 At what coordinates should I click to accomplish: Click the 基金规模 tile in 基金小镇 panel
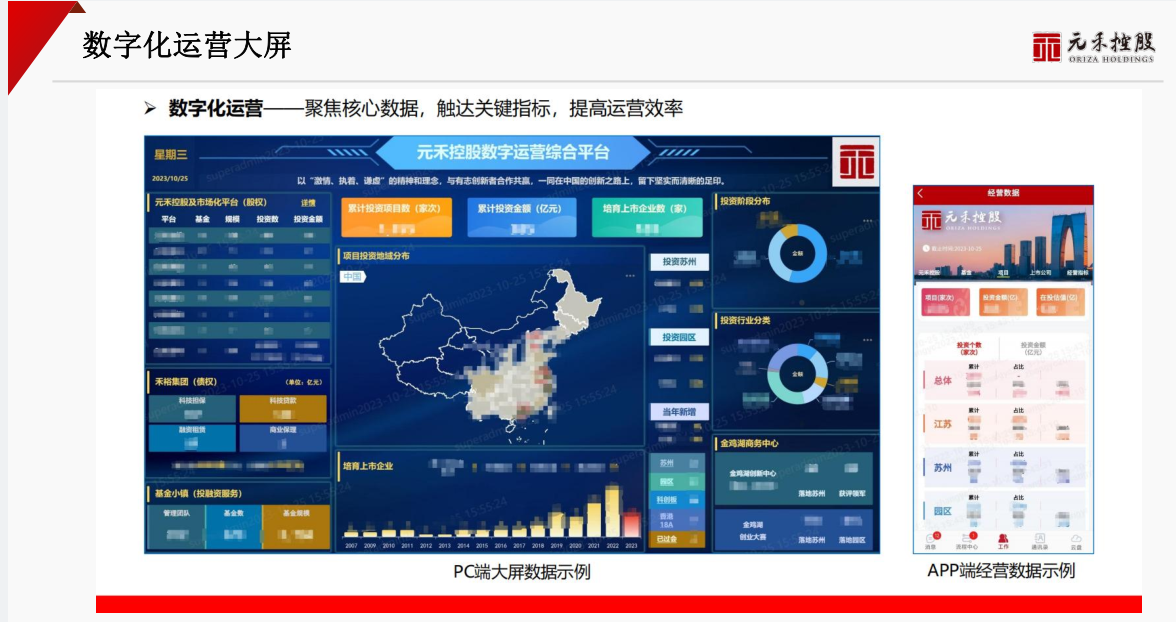(x=296, y=527)
